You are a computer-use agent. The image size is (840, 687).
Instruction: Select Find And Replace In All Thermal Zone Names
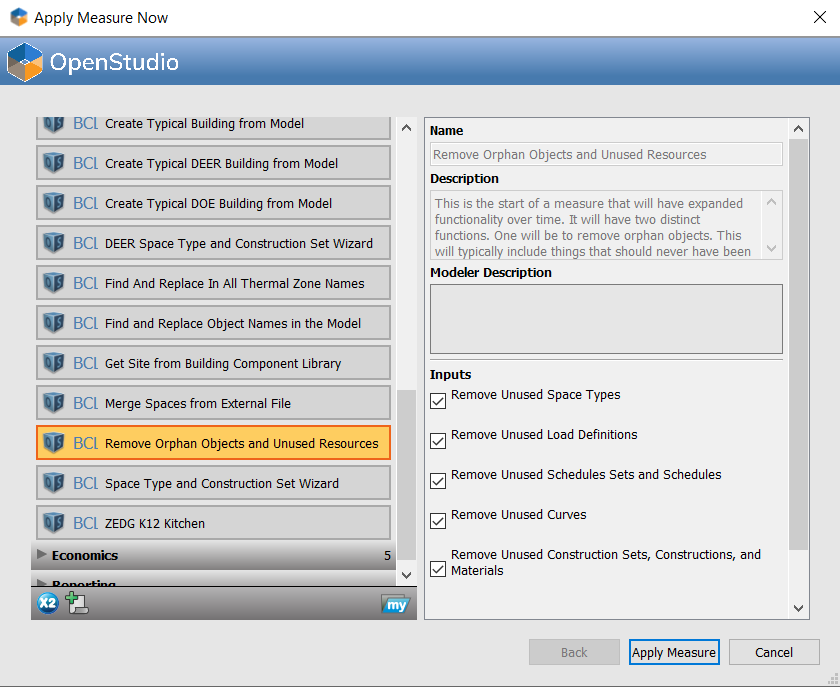(x=234, y=283)
